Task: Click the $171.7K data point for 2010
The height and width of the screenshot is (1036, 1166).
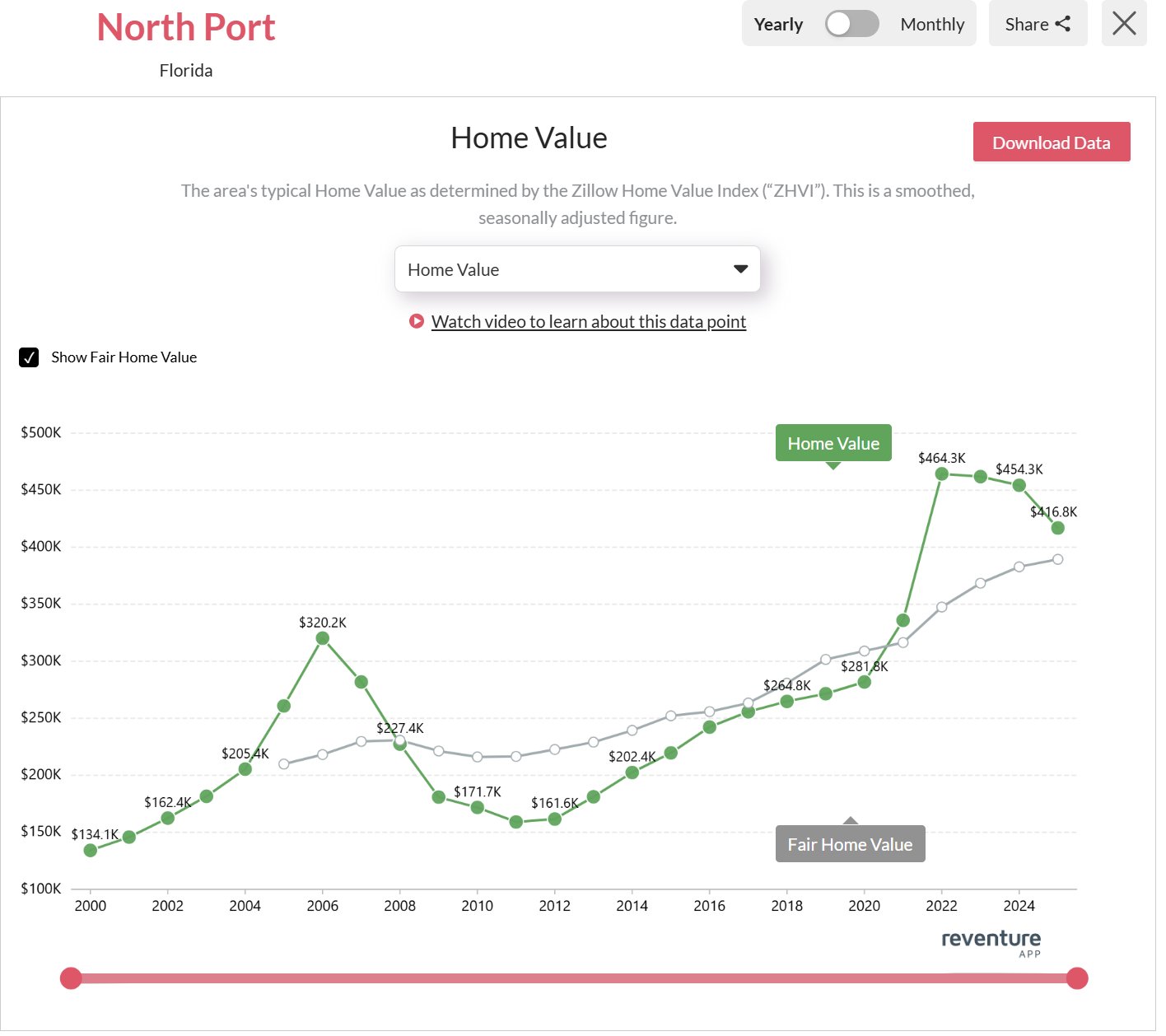Action: (x=478, y=807)
